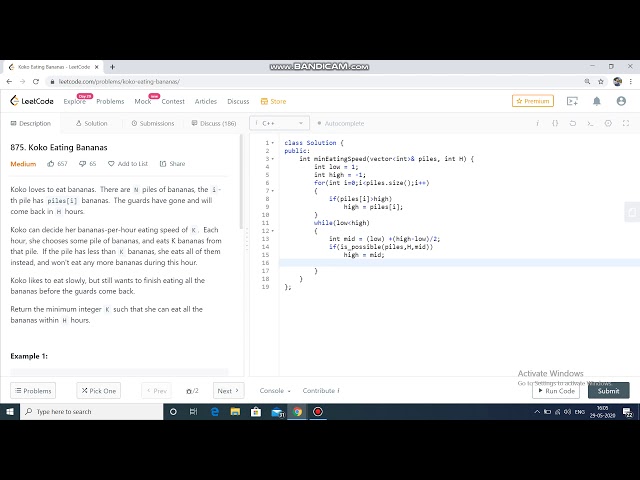Close the Koko Eating Bananas tab

tap(97, 67)
